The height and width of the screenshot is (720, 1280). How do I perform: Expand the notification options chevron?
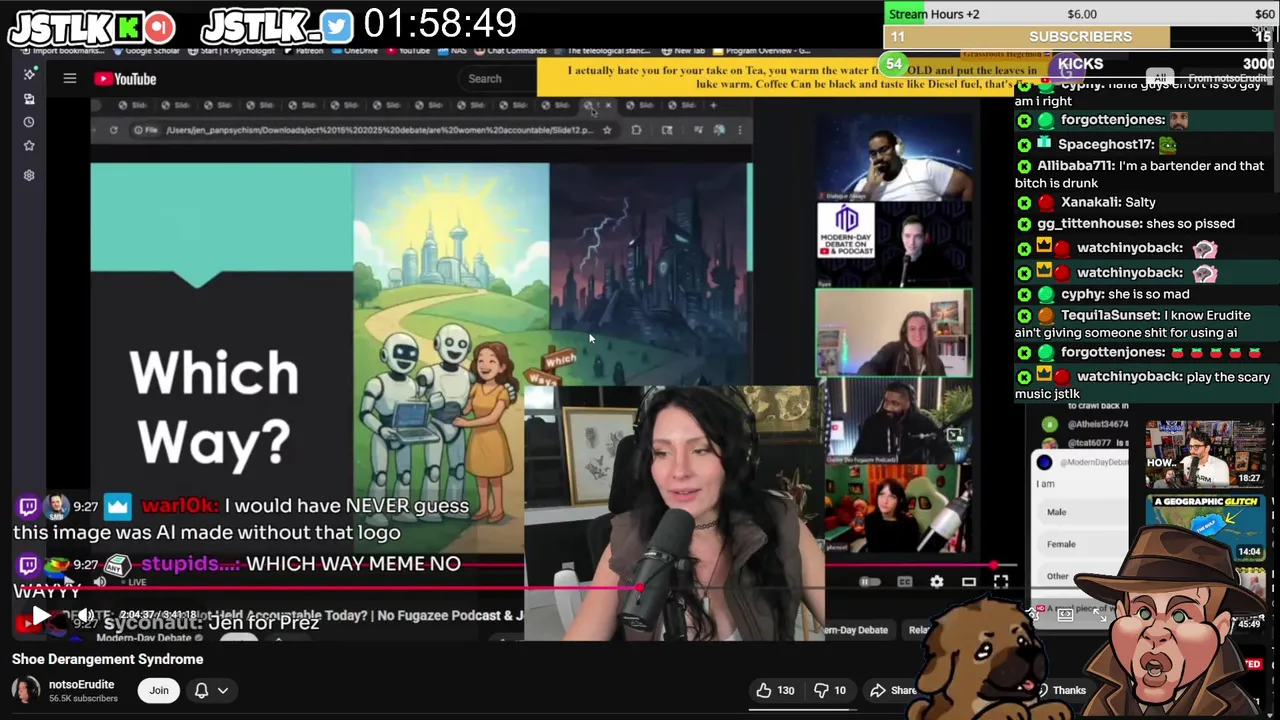[x=223, y=690]
